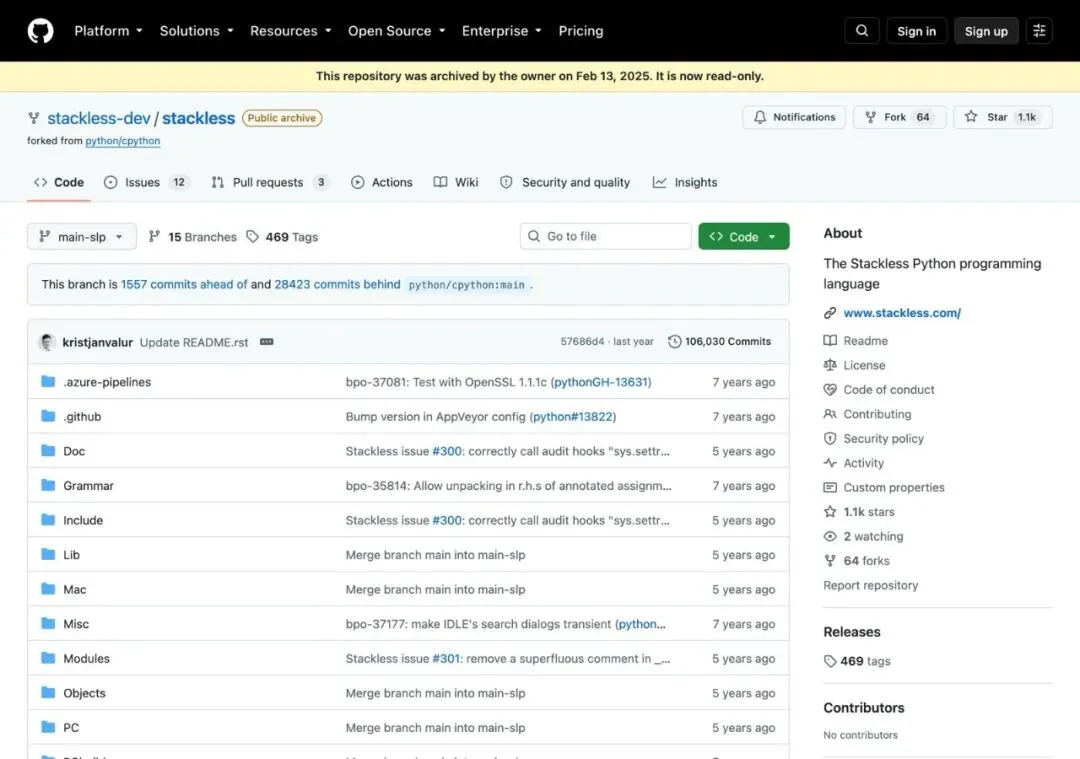Image resolution: width=1080 pixels, height=759 pixels.
Task: Select the Code tab
Action: [x=59, y=183]
